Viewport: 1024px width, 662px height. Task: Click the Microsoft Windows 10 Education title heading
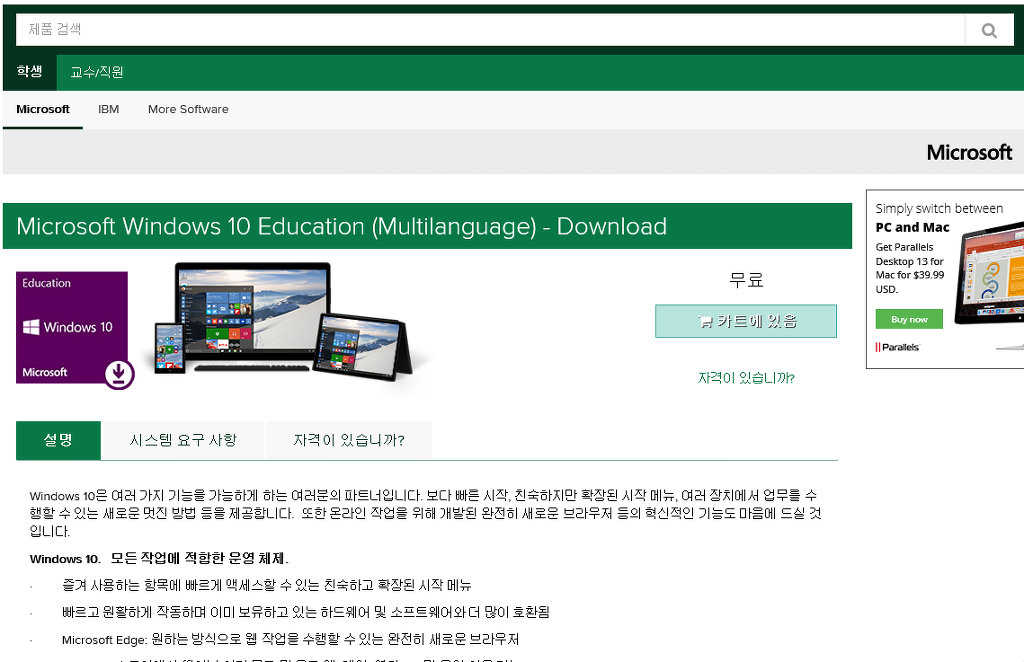(x=342, y=227)
